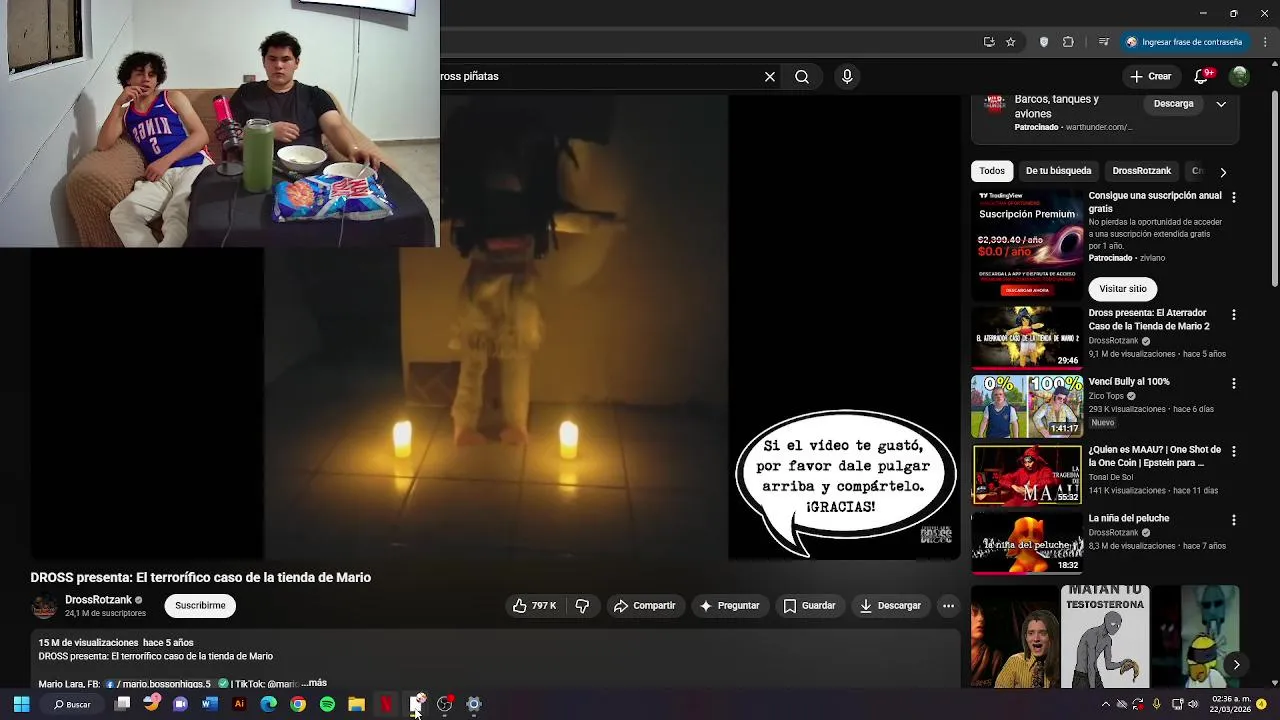Open the Quien es MAAU thumbnail
The height and width of the screenshot is (720, 1280).
pyautogui.click(x=1027, y=475)
